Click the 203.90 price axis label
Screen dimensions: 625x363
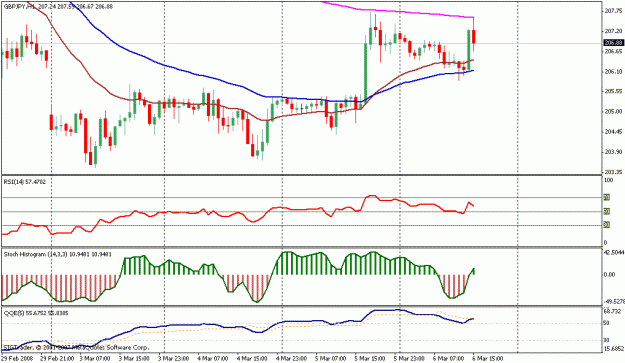point(613,152)
